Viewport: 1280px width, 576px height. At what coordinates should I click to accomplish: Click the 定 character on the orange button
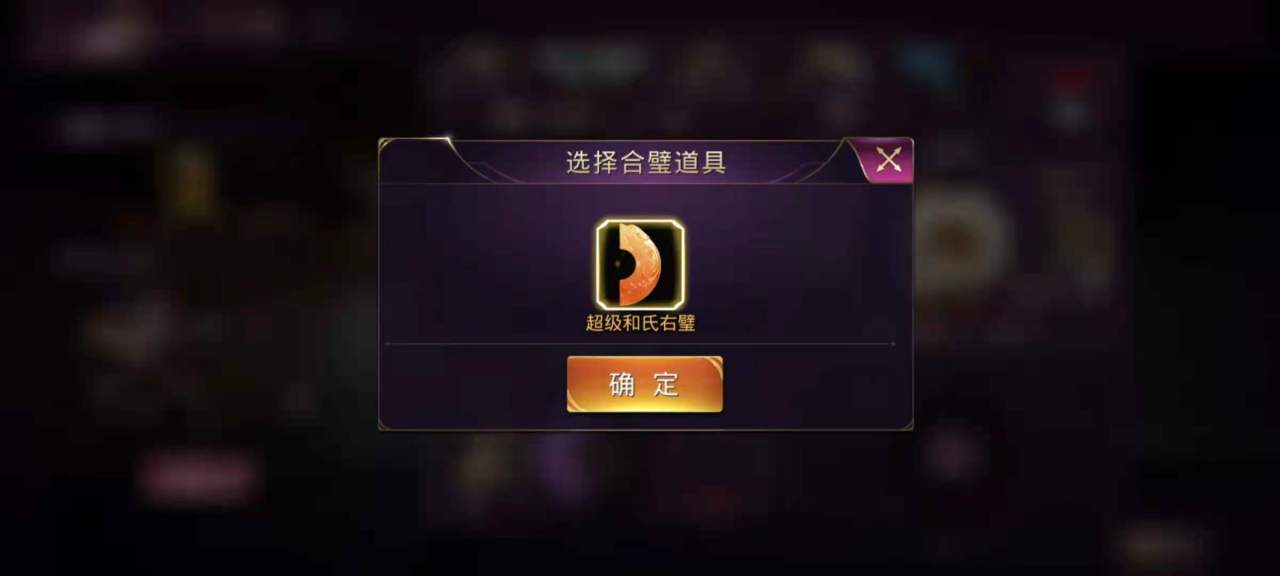667,384
